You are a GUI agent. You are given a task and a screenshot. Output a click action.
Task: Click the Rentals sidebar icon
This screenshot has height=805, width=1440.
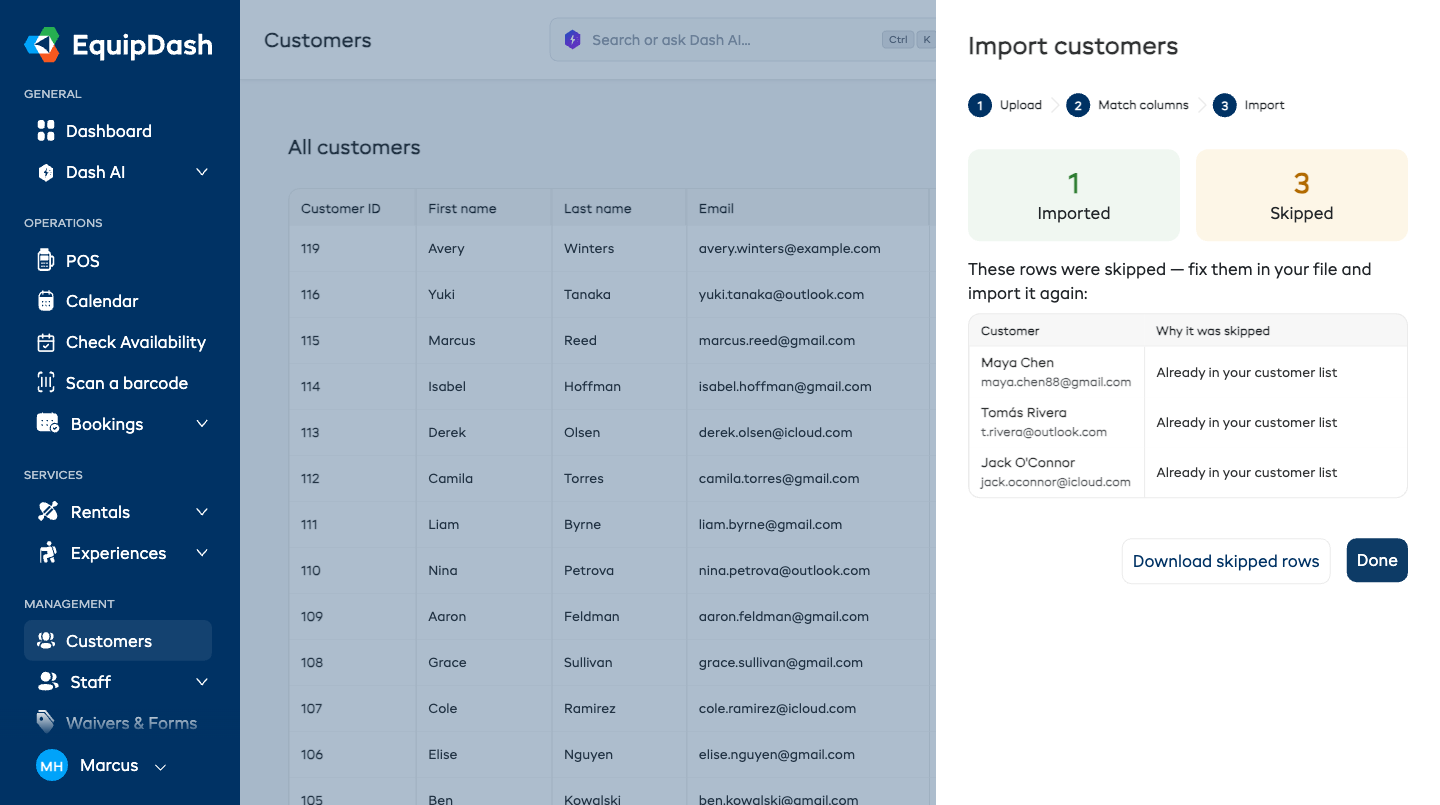(x=47, y=512)
